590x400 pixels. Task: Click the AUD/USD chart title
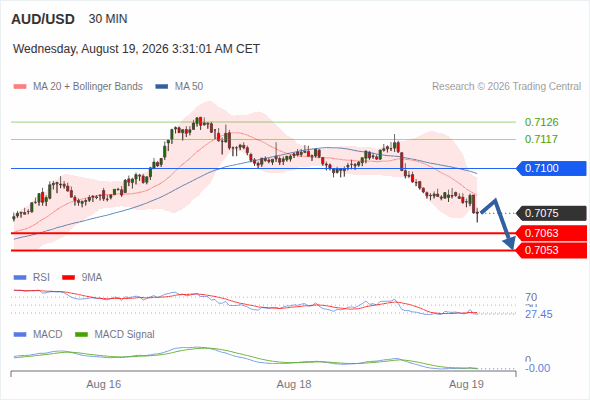tap(43, 19)
